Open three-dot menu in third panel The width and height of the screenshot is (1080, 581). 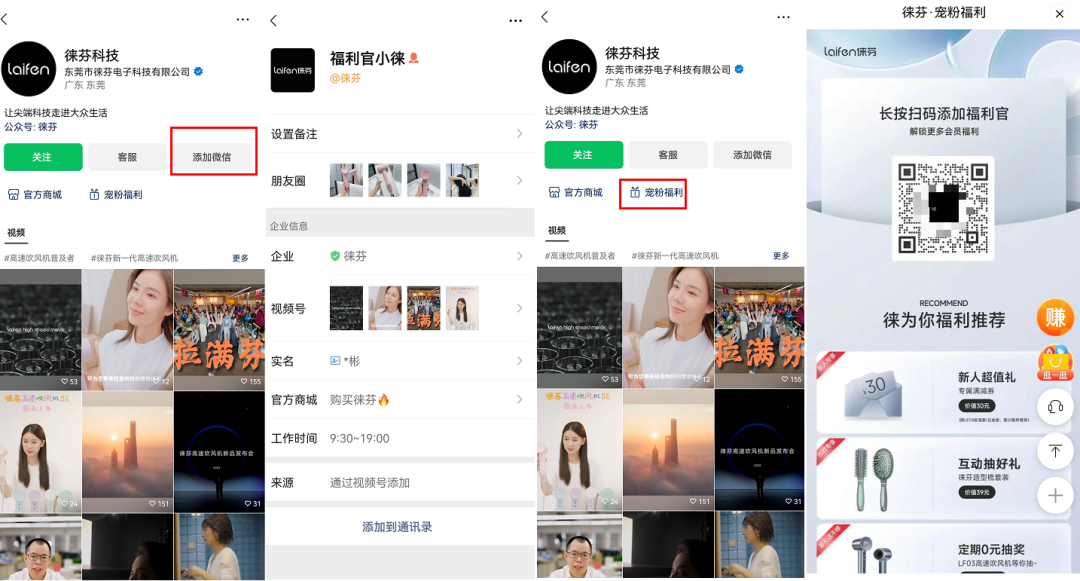coord(783,17)
